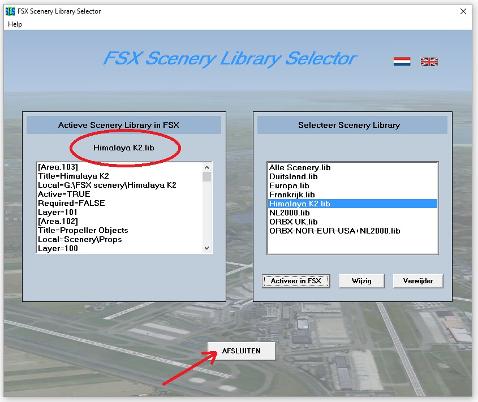
Task: Click the scroll up arrow of scenery text box
Action: click(207, 167)
